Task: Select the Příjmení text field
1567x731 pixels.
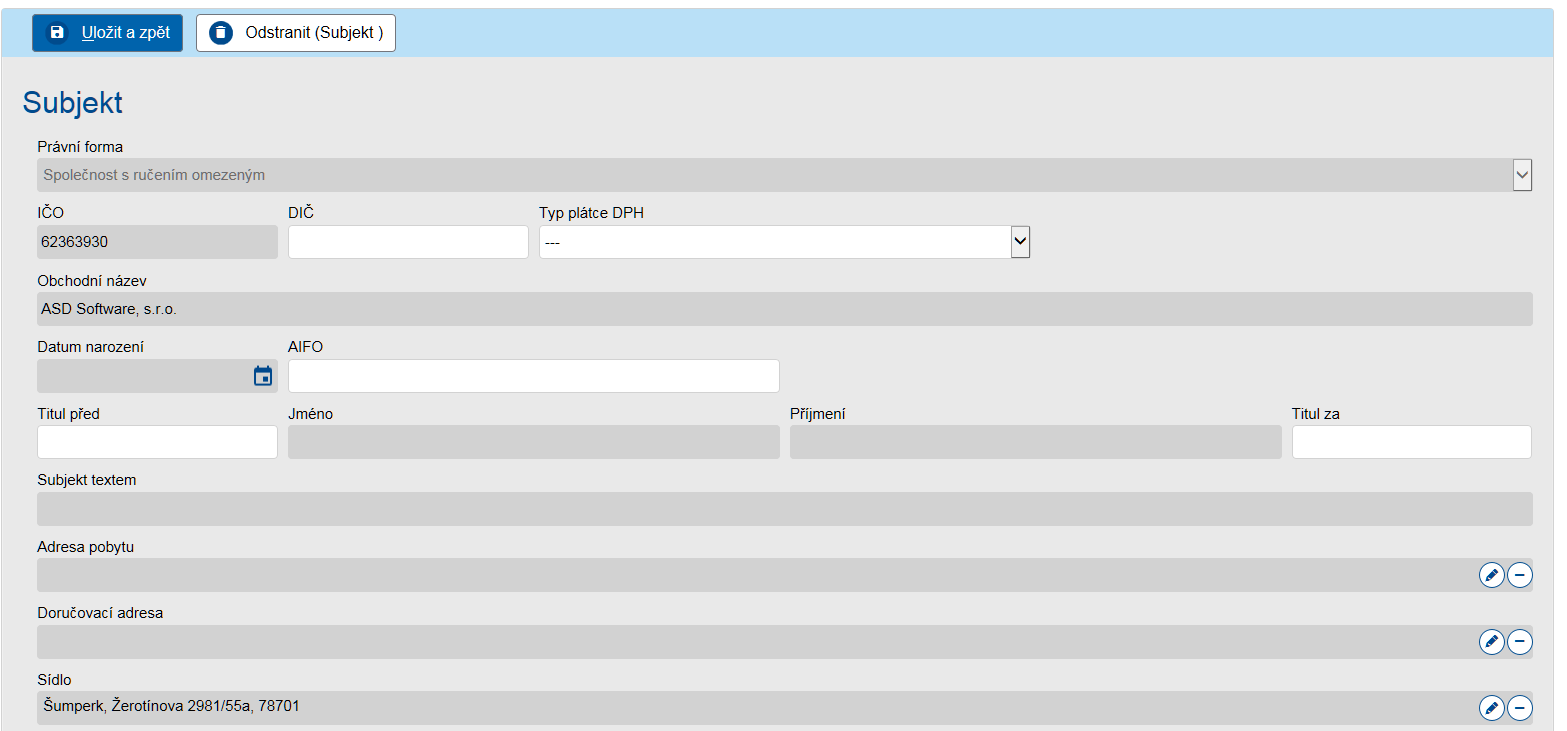Action: point(1035,442)
